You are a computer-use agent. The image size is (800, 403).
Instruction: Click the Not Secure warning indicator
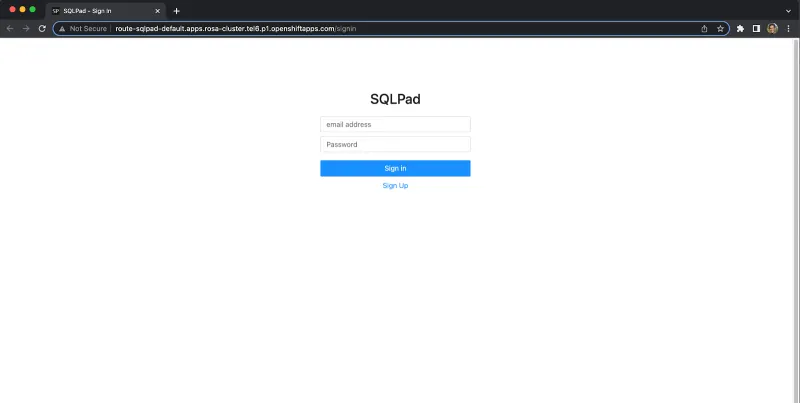[x=83, y=29]
